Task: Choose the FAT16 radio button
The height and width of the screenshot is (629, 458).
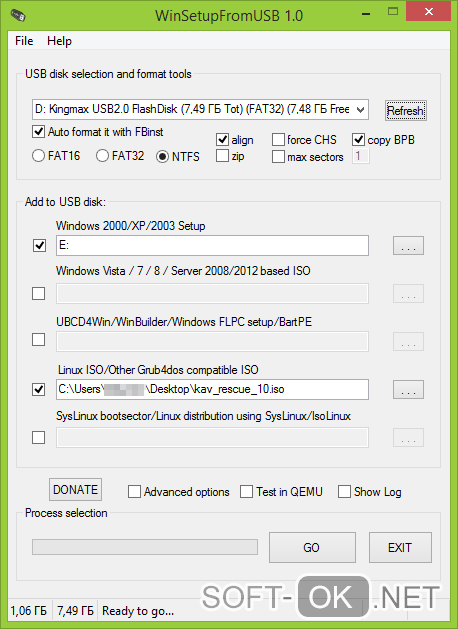Action: tap(38, 156)
